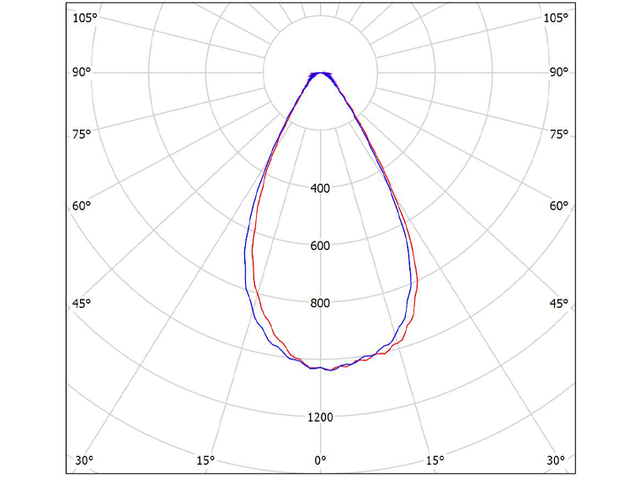Screen dimensions: 640x478
Task: Click the left 45° angle label
Action: point(82,304)
